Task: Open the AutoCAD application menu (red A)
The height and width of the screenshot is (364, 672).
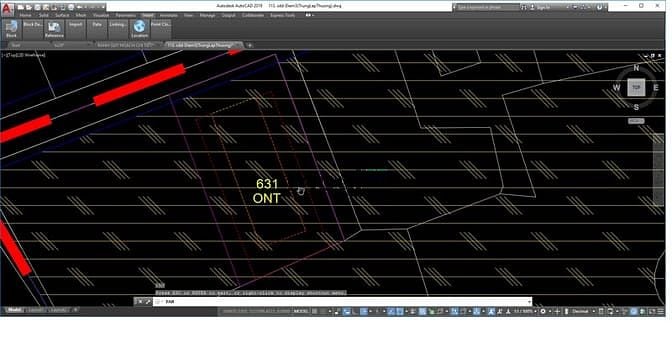Action: click(x=8, y=9)
